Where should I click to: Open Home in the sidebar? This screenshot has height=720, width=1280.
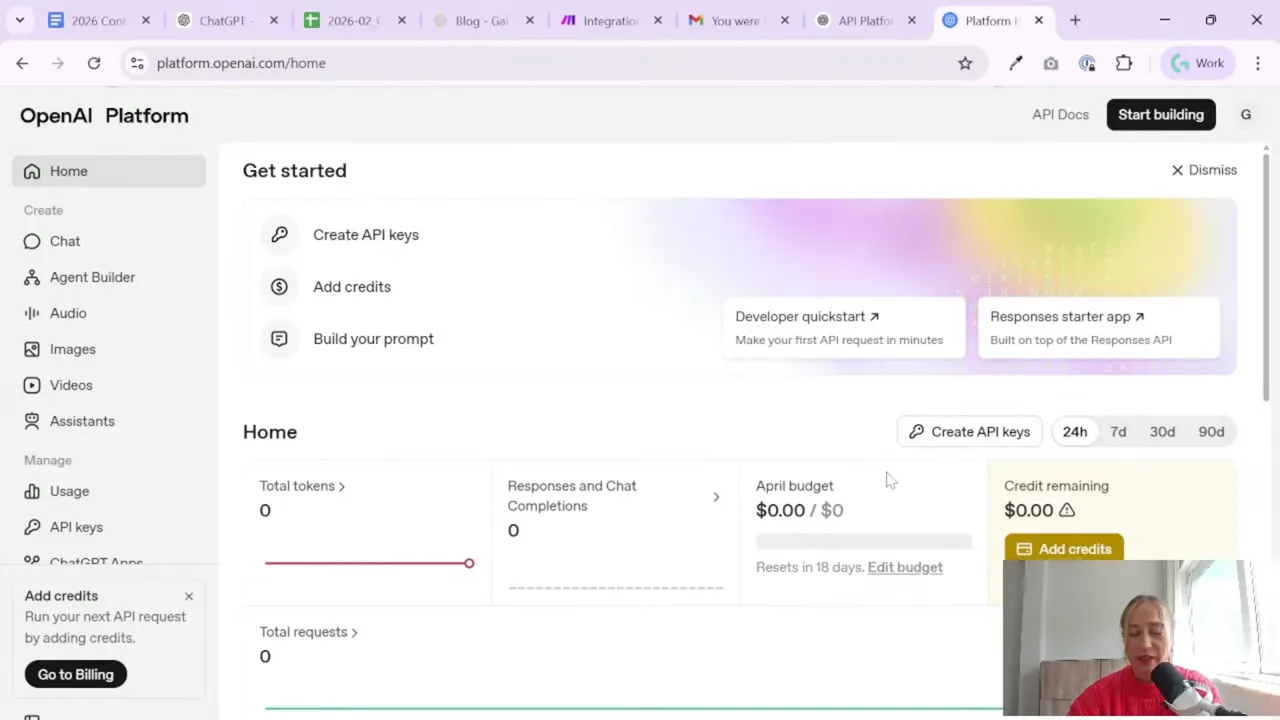tap(109, 171)
